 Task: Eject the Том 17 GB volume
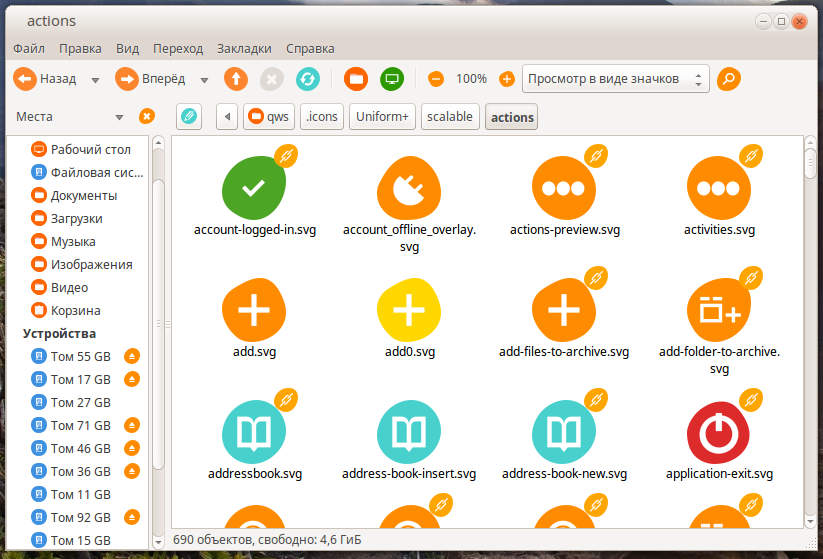pyautogui.click(x=132, y=379)
